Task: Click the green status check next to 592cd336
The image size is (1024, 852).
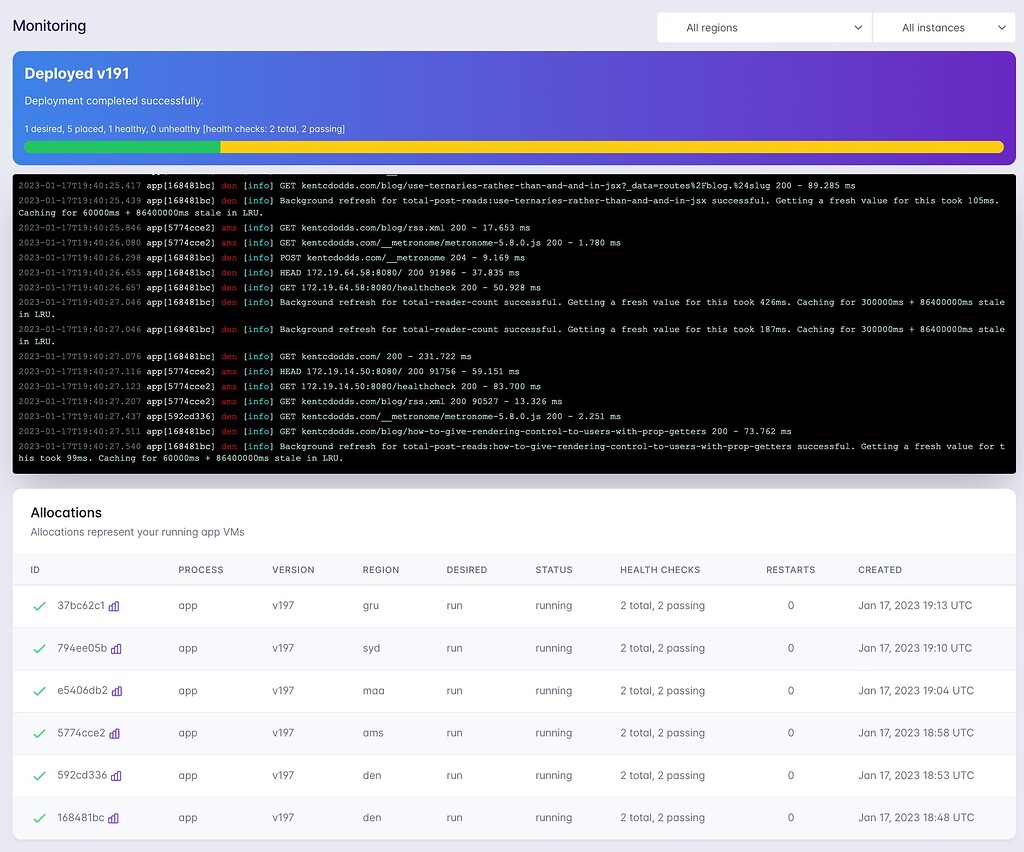Action: coord(38,775)
